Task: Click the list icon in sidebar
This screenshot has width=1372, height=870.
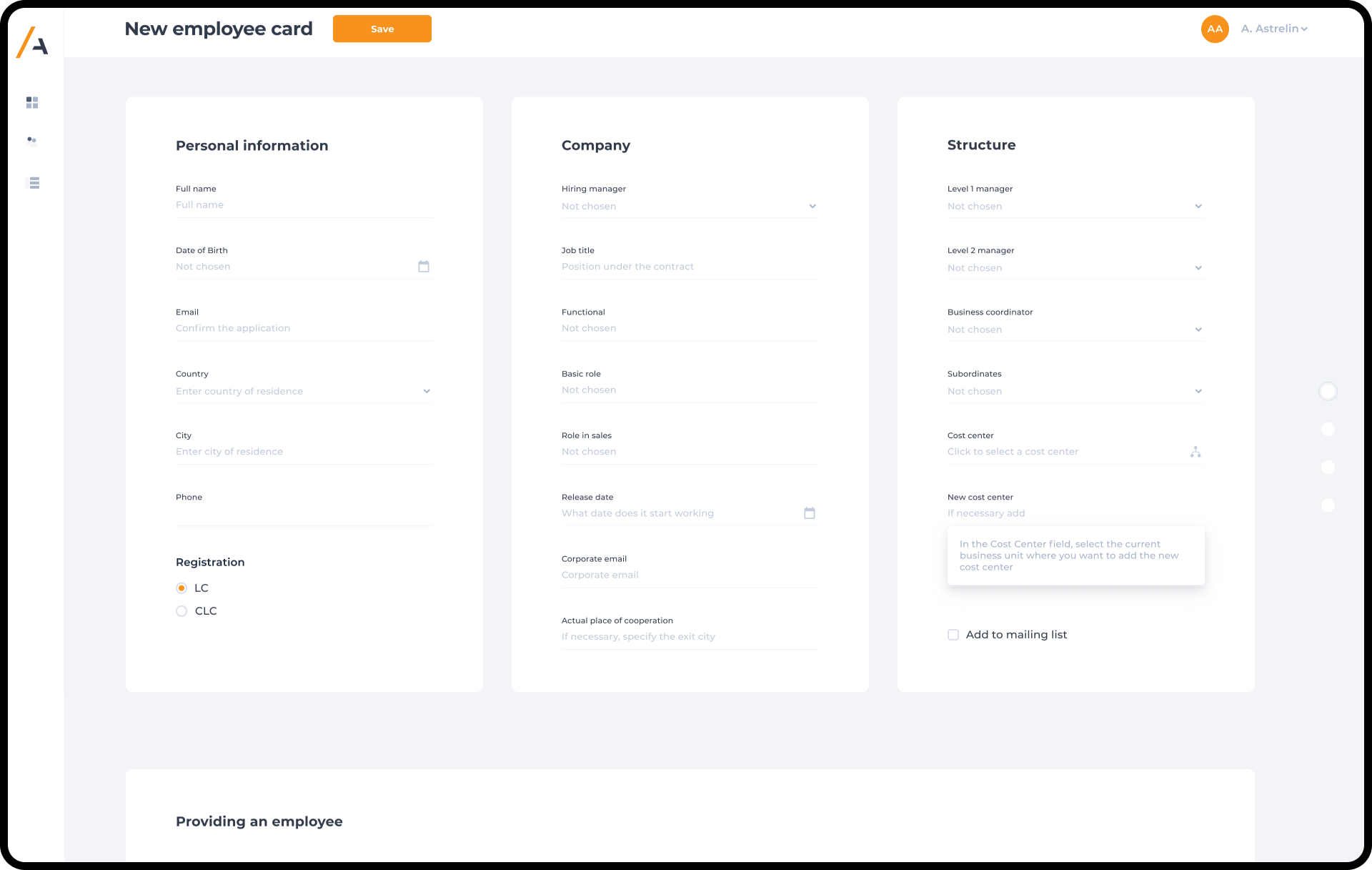Action: click(x=32, y=183)
